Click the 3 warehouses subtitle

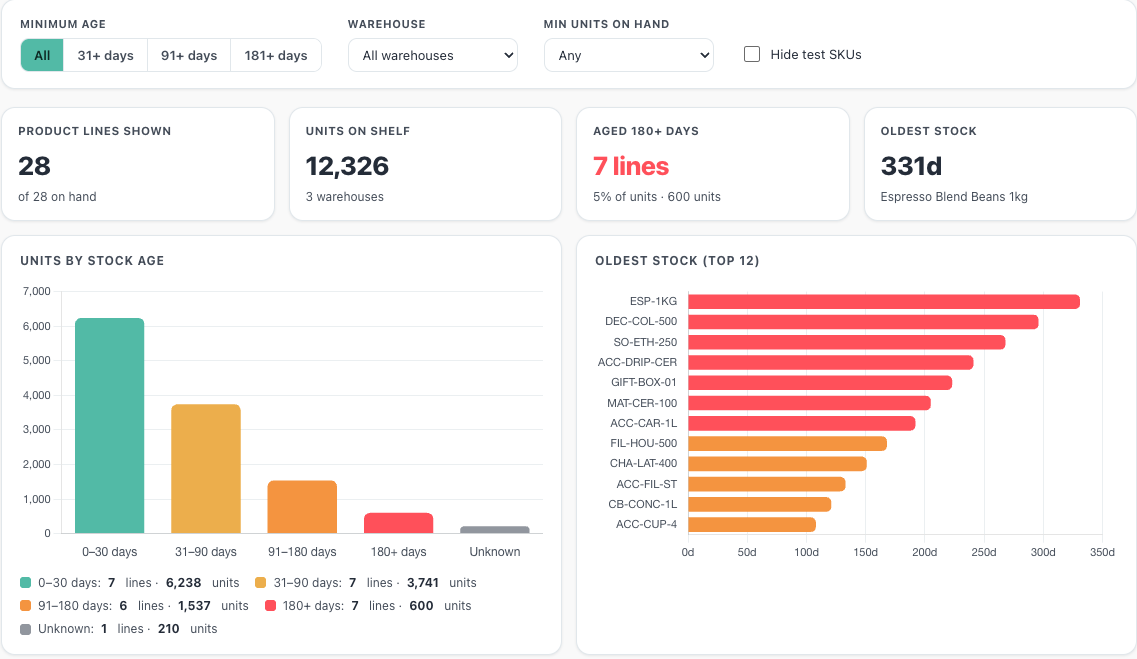coord(344,196)
